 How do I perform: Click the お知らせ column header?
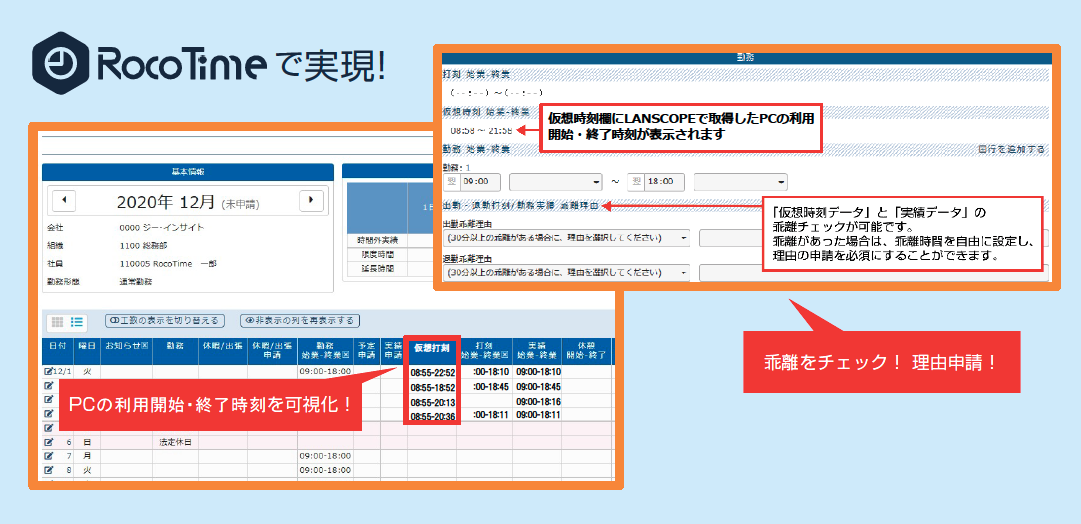coord(126,350)
